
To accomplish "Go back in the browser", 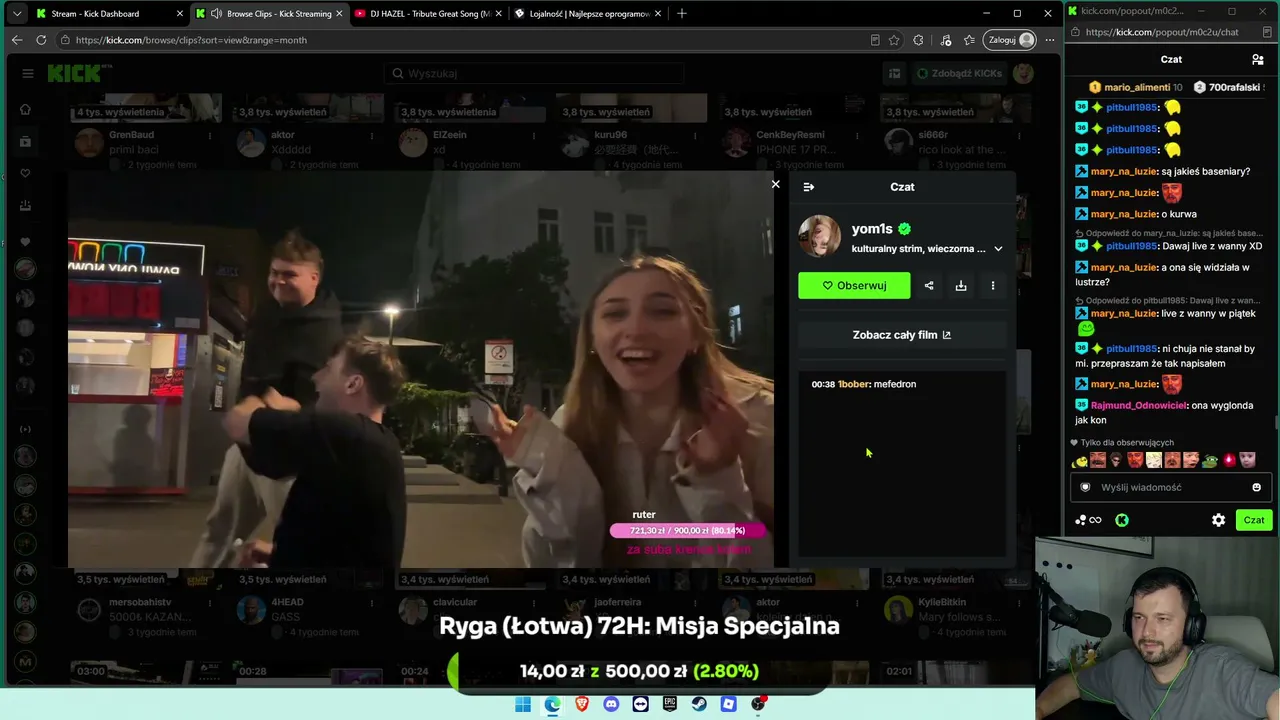I will point(17,40).
